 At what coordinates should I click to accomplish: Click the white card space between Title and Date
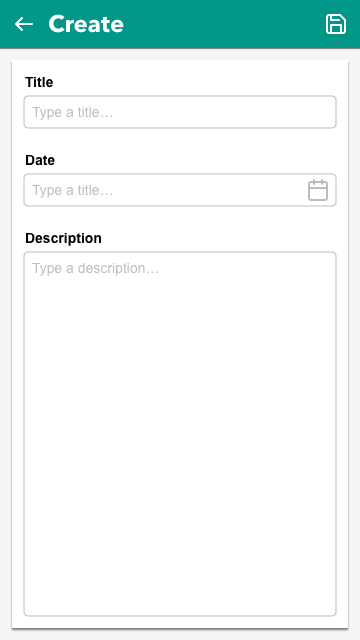click(x=180, y=141)
